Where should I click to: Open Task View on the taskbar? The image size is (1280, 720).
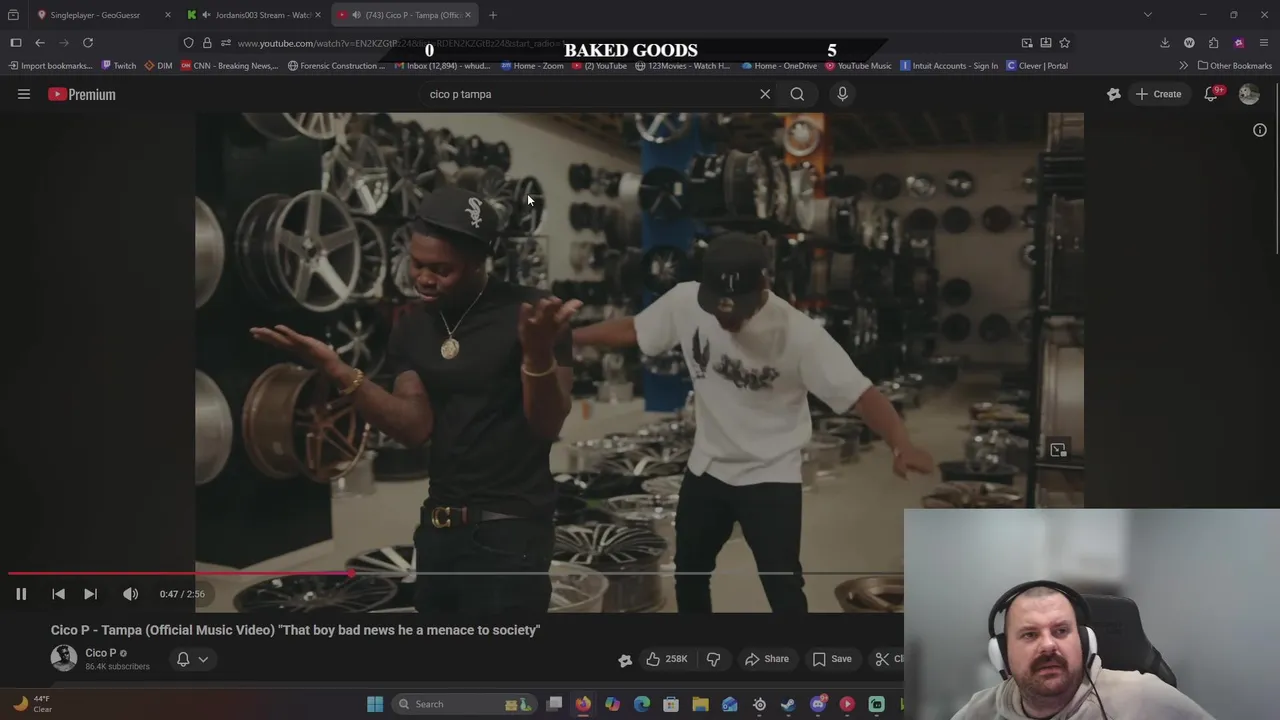tap(555, 704)
